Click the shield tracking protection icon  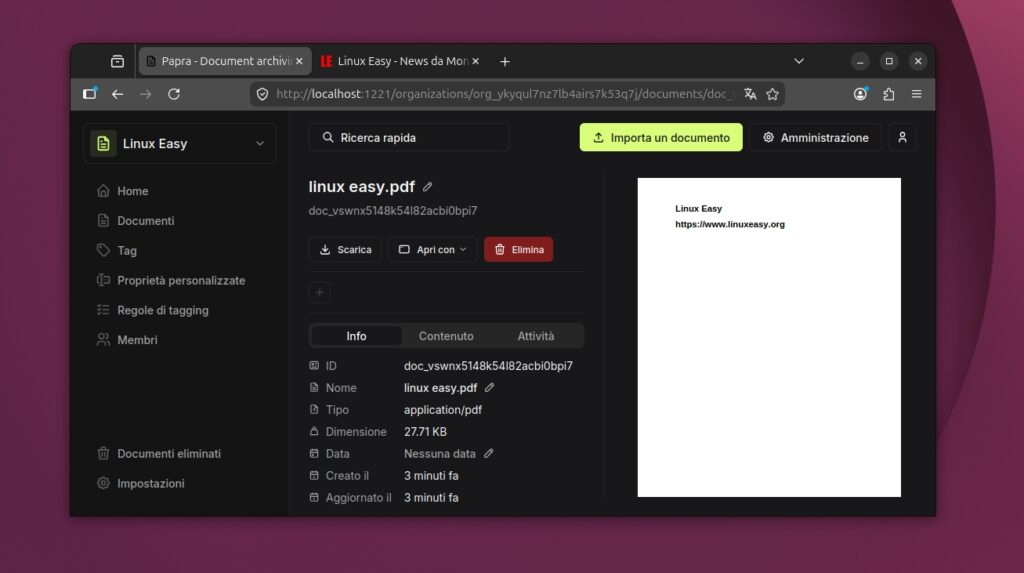point(263,94)
